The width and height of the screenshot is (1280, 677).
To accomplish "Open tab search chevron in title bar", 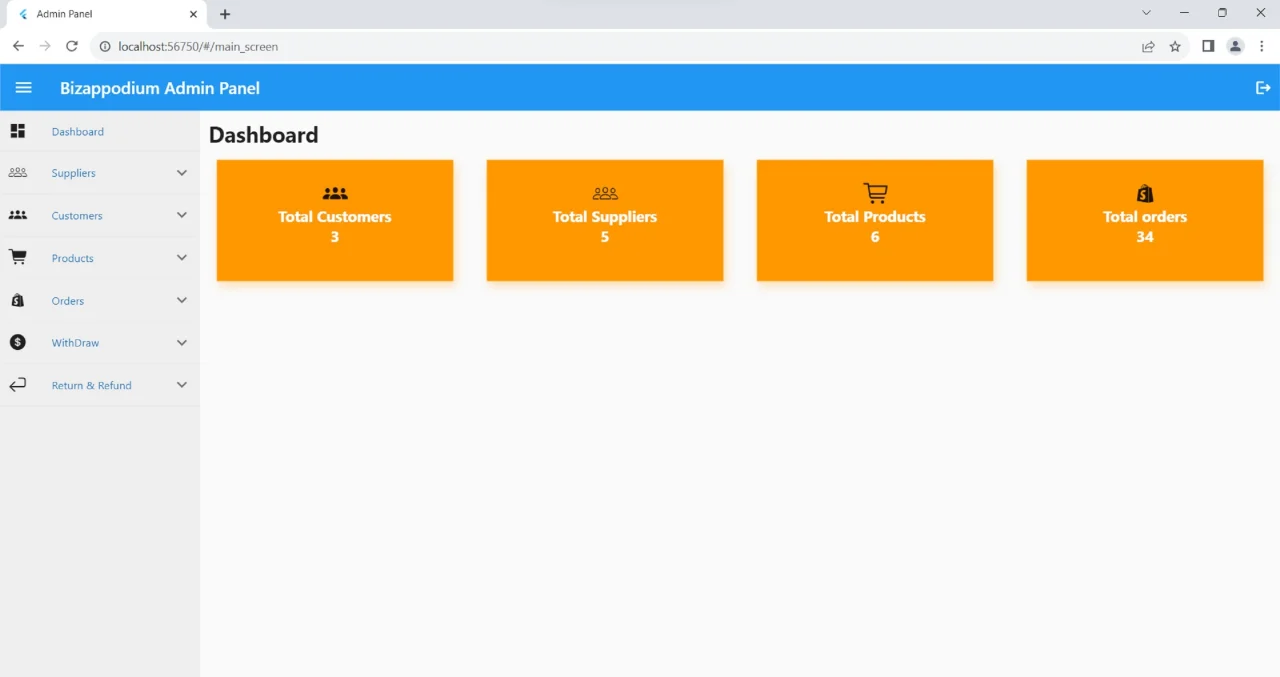I will click(1146, 13).
